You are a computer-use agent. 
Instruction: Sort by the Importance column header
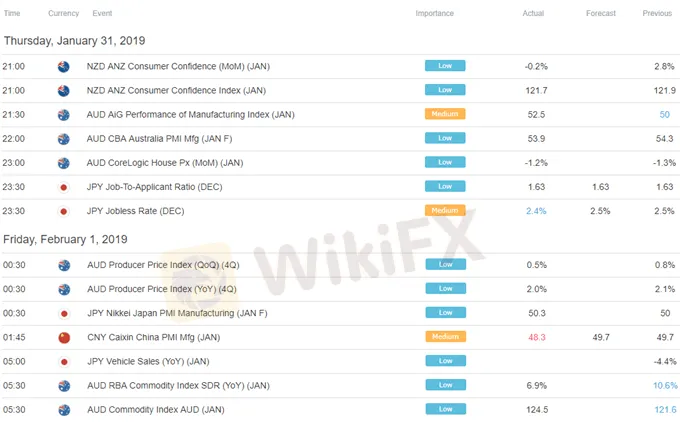(x=434, y=14)
